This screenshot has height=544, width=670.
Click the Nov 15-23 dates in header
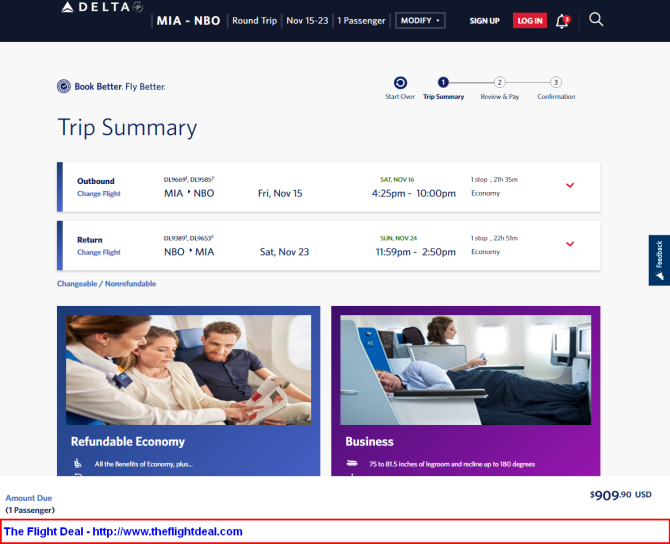(307, 21)
